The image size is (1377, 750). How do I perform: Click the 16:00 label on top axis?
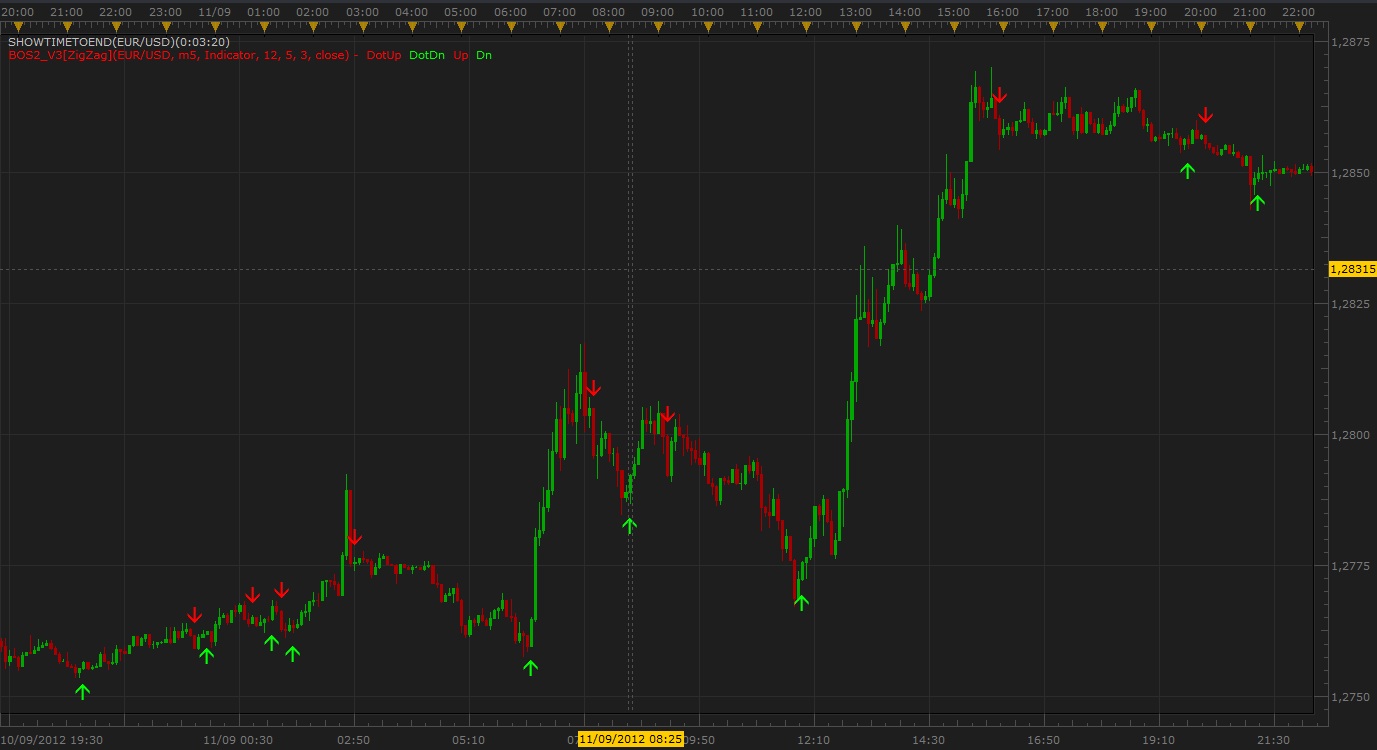point(1003,11)
